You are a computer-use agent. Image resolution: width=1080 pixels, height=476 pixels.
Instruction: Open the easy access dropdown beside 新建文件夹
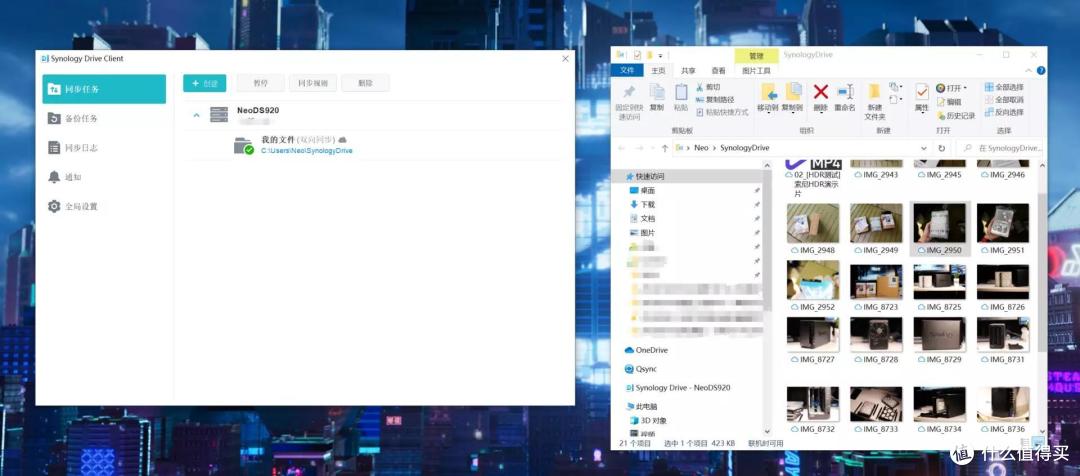point(895,100)
